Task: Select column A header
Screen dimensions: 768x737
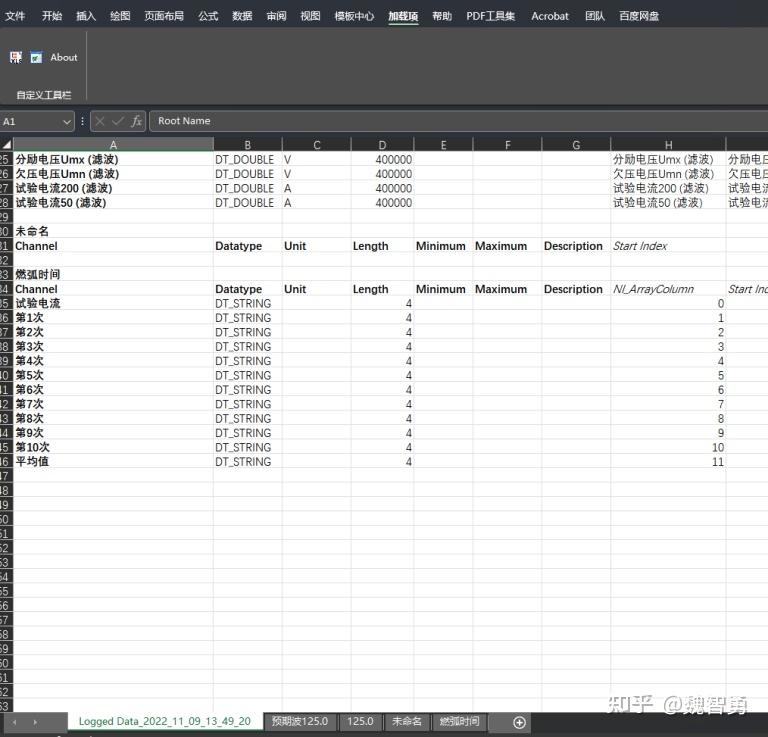Action: coord(113,144)
